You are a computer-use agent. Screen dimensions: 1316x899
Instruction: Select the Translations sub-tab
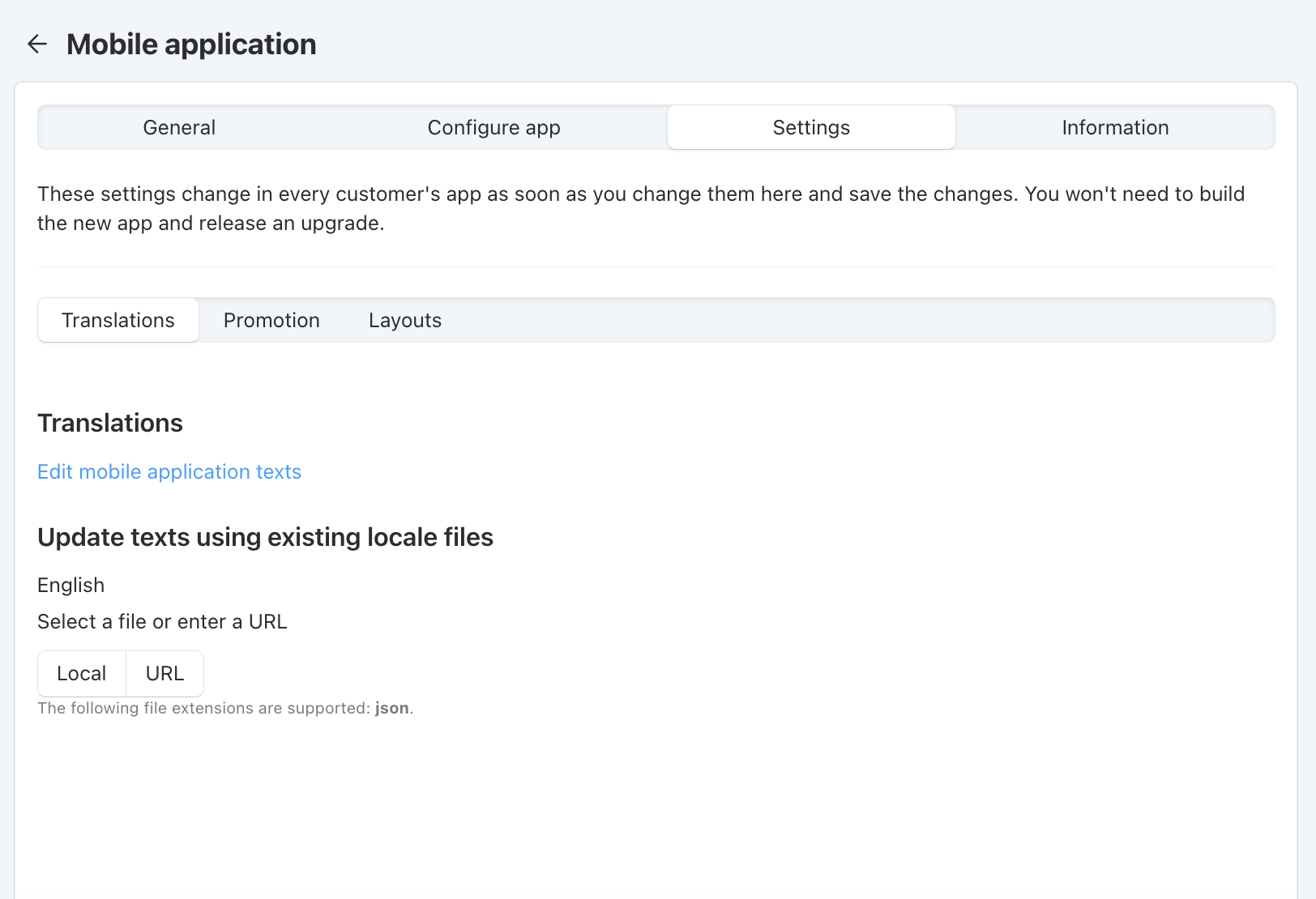[x=118, y=320]
